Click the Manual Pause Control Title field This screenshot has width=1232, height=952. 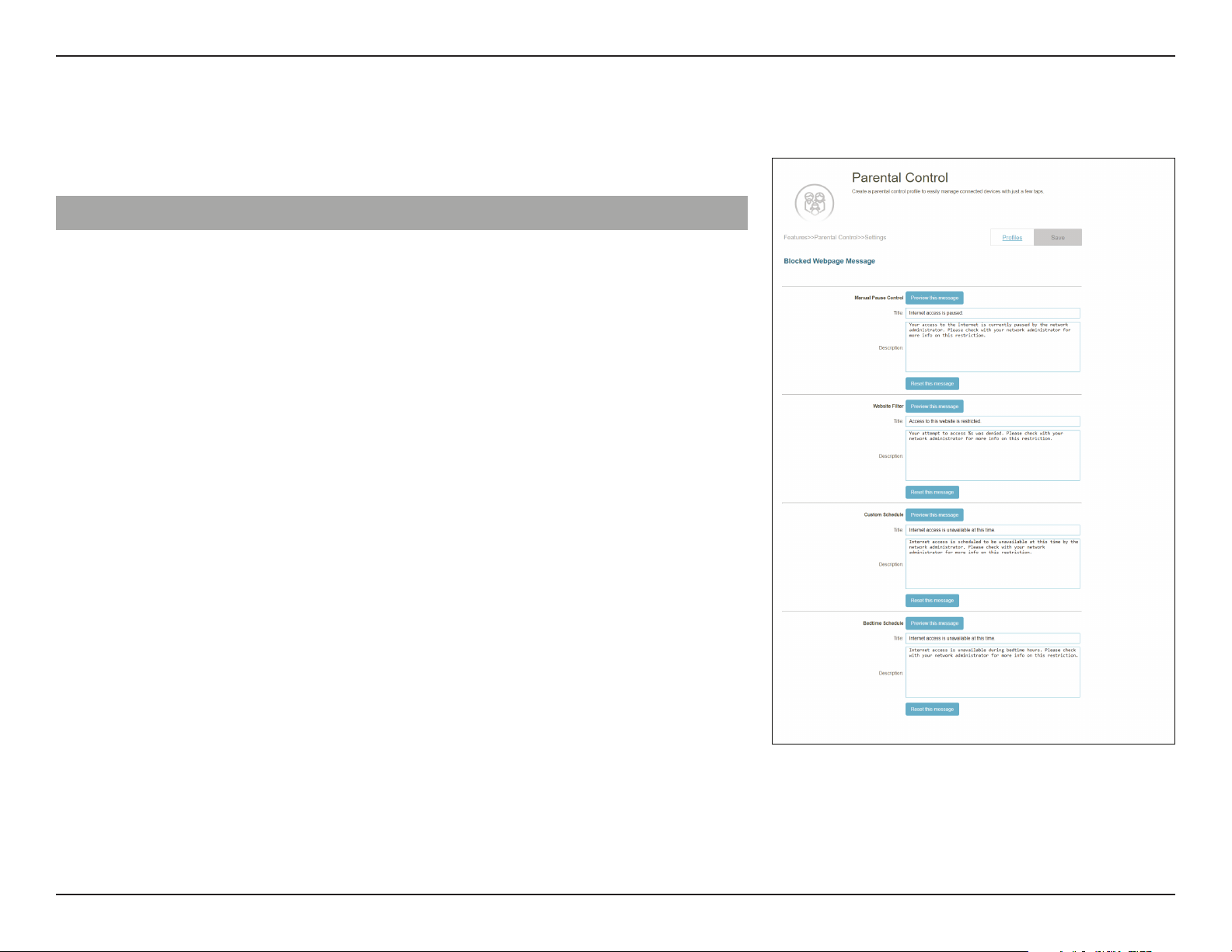[993, 313]
